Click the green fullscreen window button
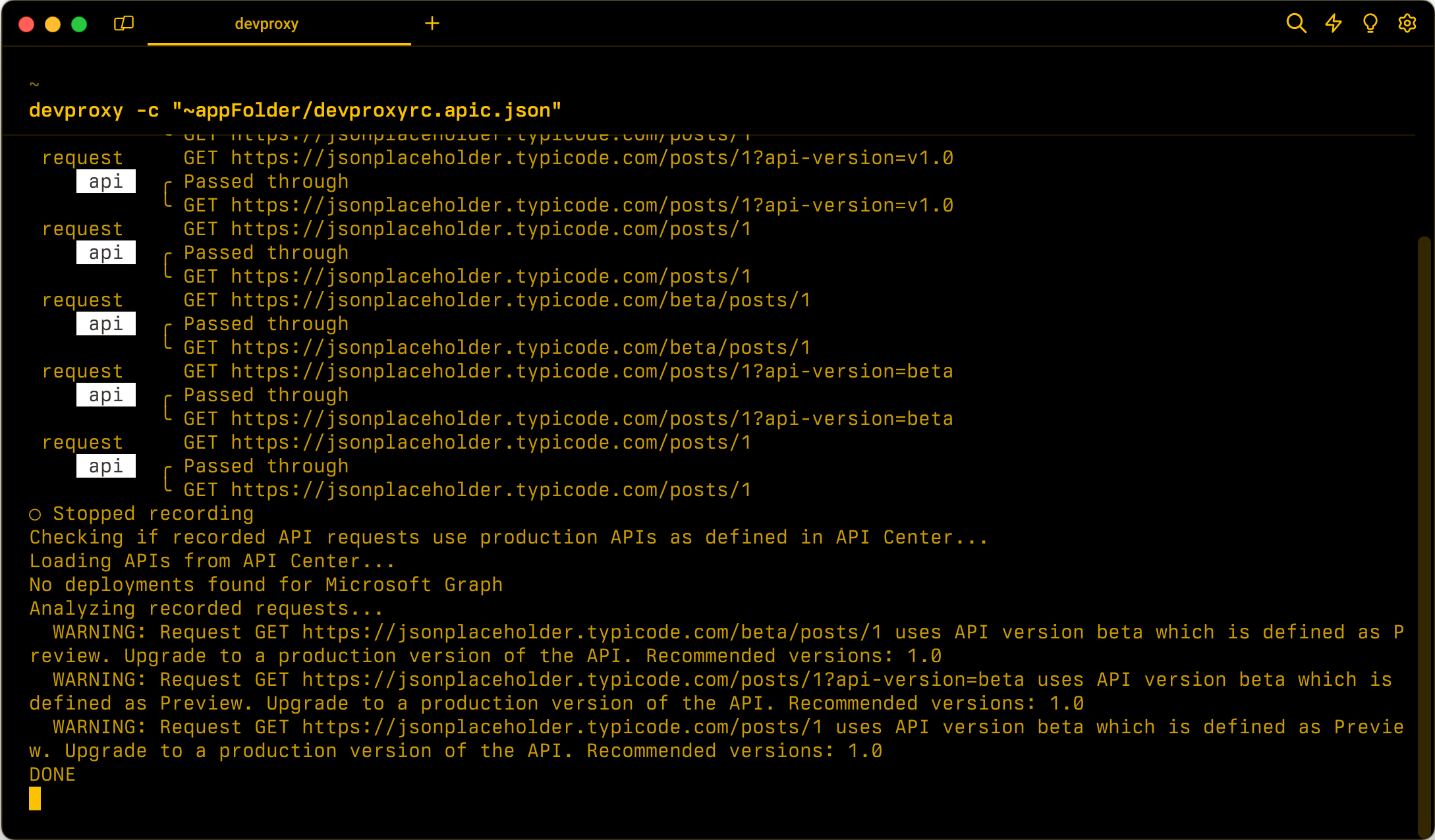The height and width of the screenshot is (840, 1435). [79, 24]
